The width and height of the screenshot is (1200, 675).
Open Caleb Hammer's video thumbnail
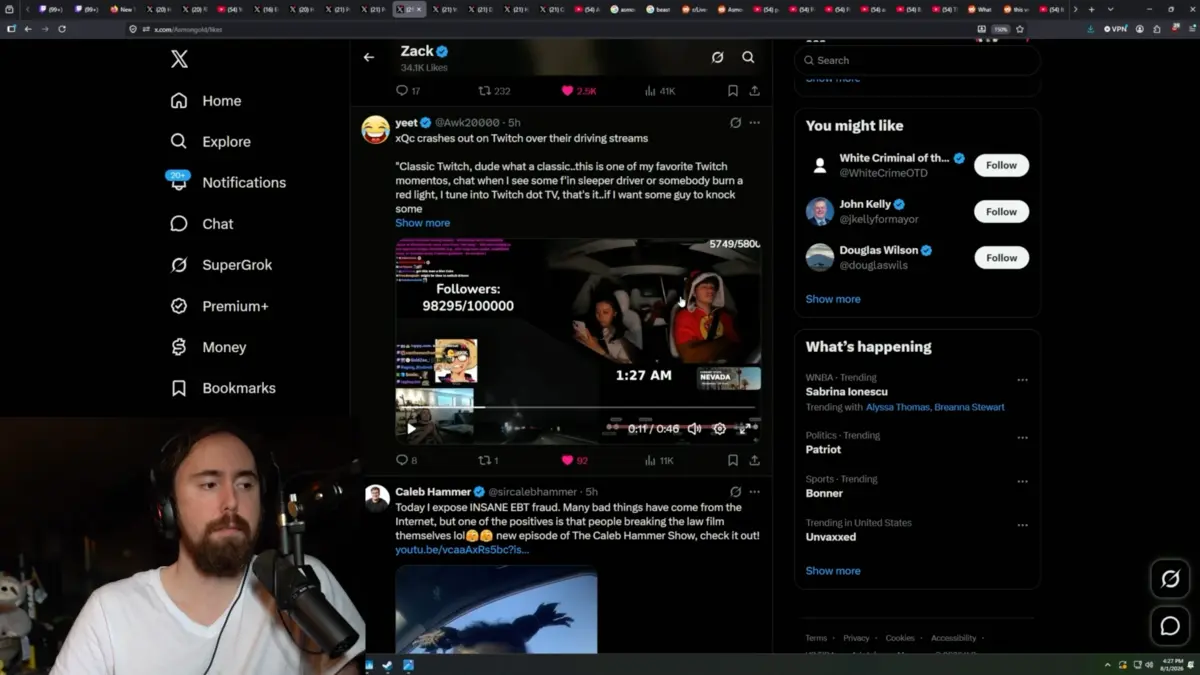(496, 609)
